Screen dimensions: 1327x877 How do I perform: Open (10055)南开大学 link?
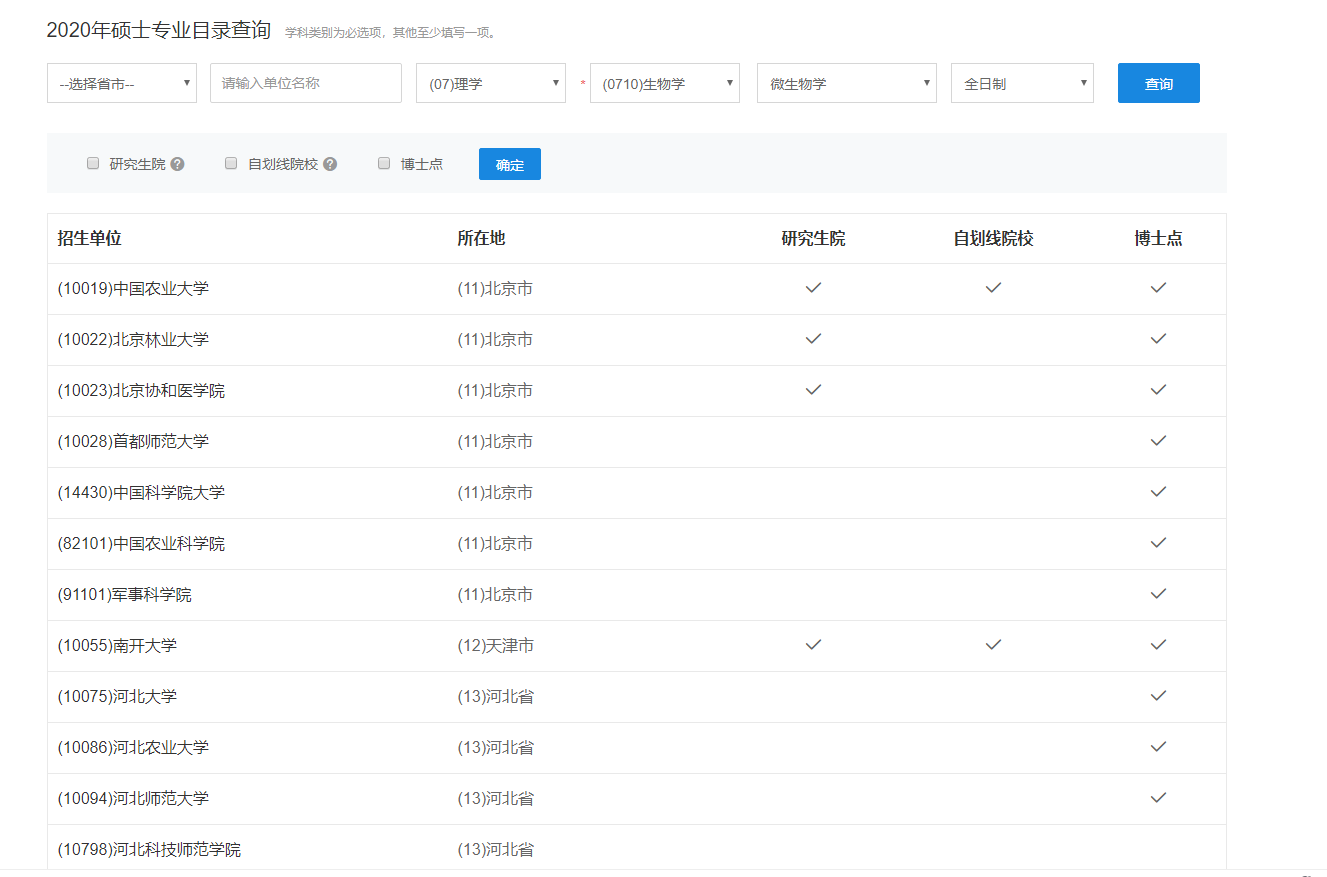click(117, 646)
